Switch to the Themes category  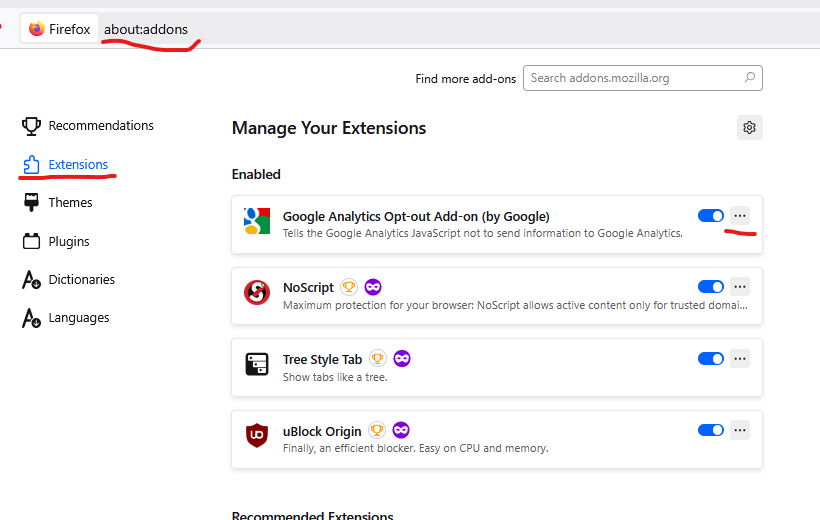coord(58,202)
